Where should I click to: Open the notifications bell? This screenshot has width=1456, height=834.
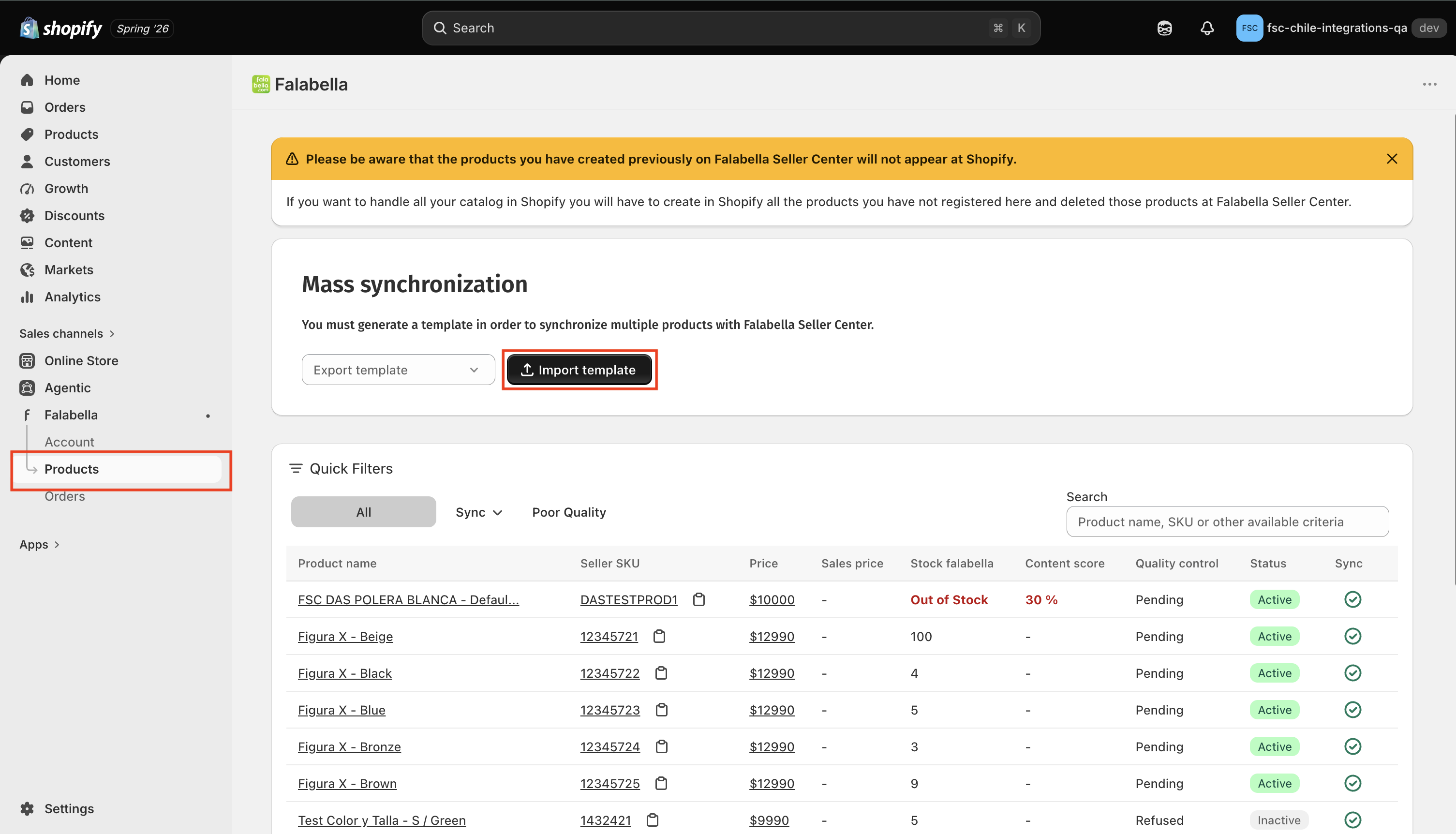(1207, 28)
